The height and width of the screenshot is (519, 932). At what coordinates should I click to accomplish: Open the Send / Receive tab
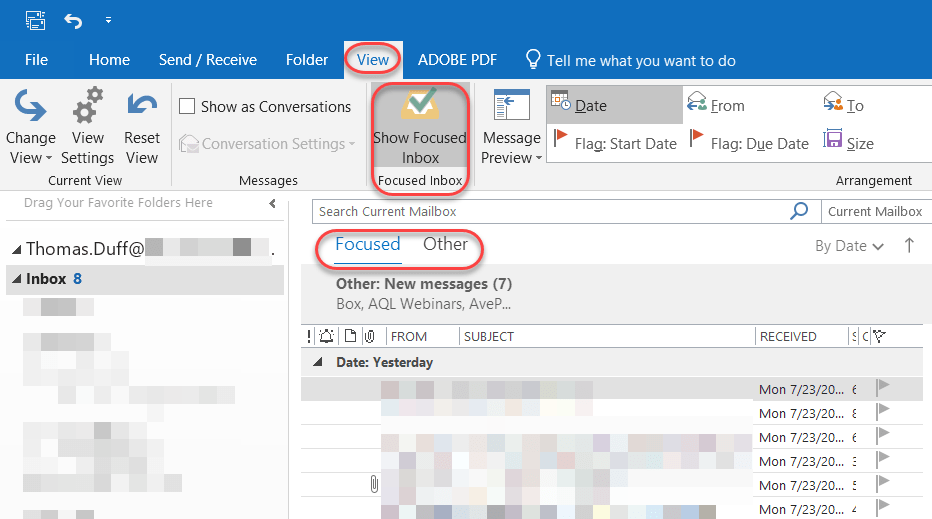[207, 60]
